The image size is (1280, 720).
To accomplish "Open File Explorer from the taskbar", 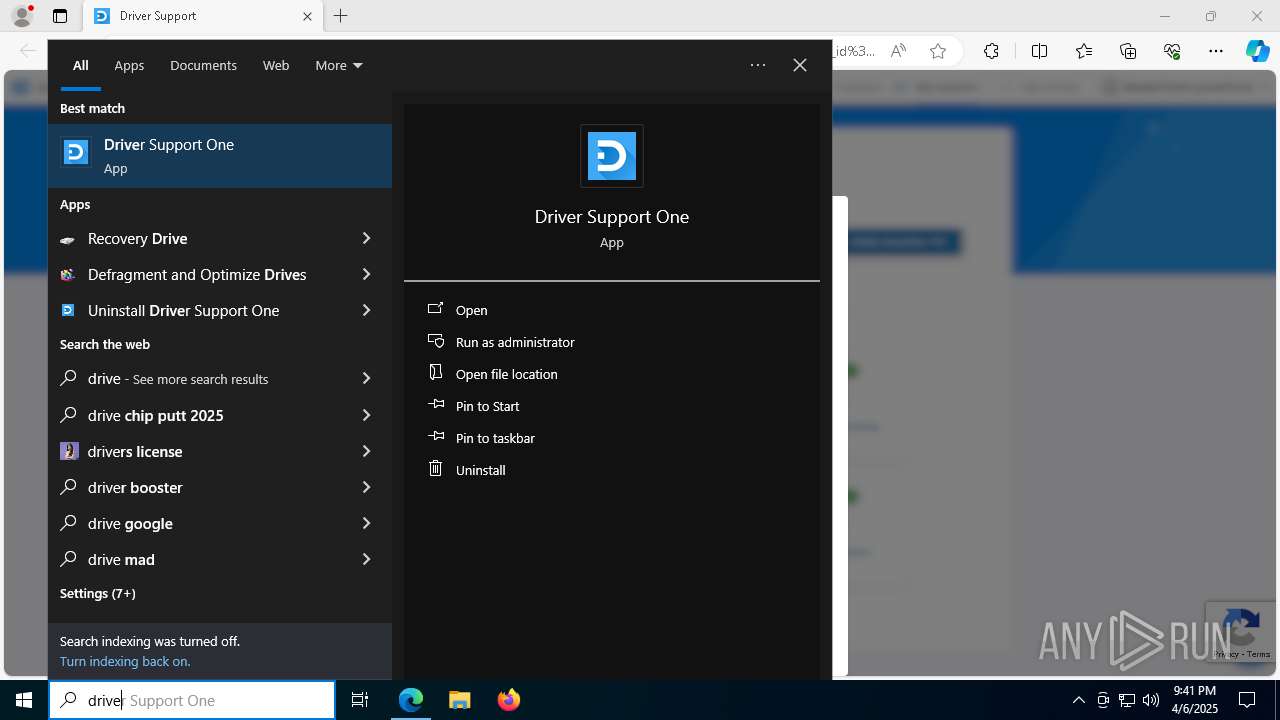I will 459,700.
